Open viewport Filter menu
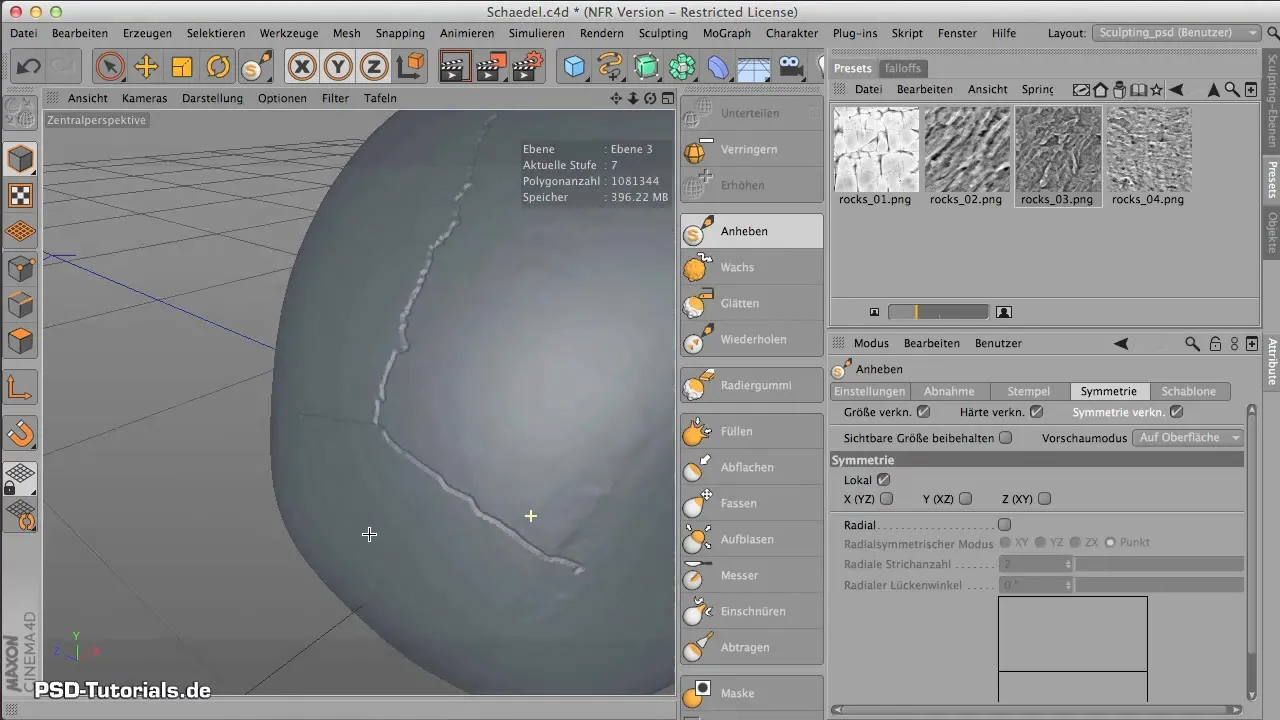1280x720 pixels. [335, 98]
